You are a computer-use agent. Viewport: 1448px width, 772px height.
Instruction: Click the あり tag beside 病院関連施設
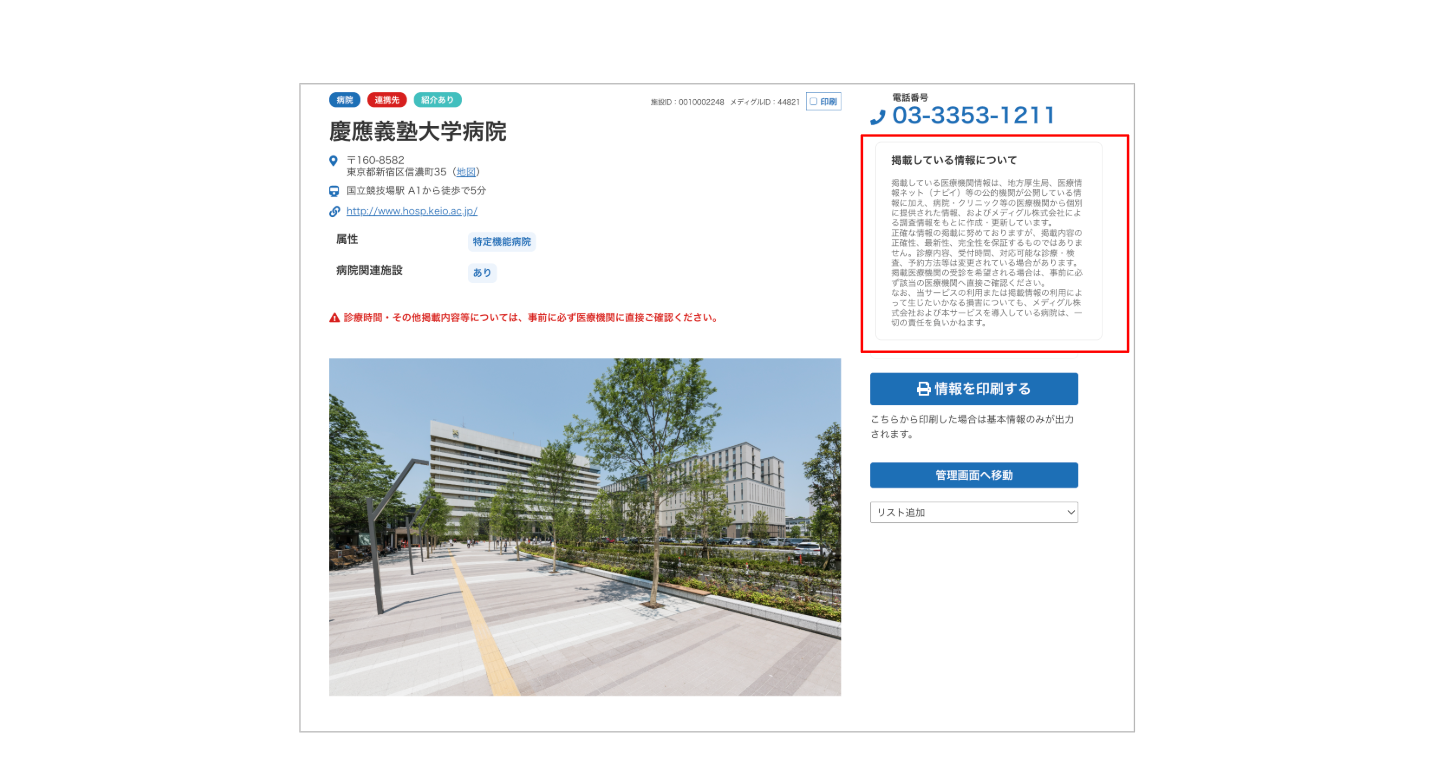pyautogui.click(x=482, y=273)
